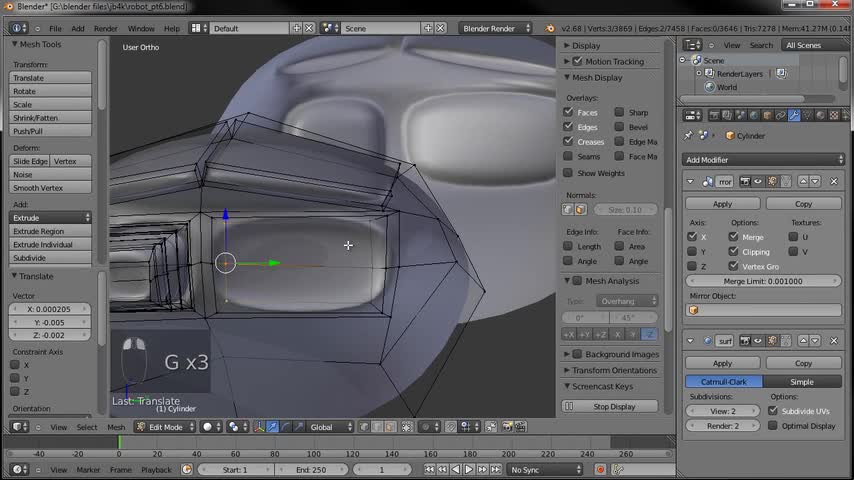854x480 pixels.
Task: Enable the scale manipulator
Action: click(x=298, y=427)
